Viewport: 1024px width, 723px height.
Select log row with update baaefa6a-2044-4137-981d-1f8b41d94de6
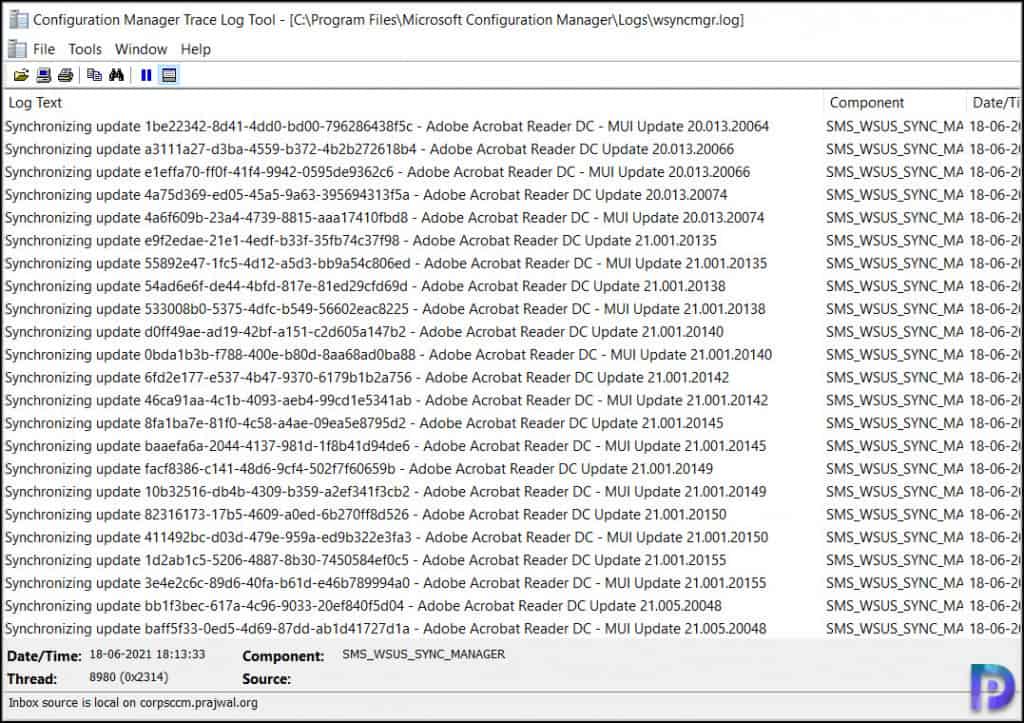(511, 446)
